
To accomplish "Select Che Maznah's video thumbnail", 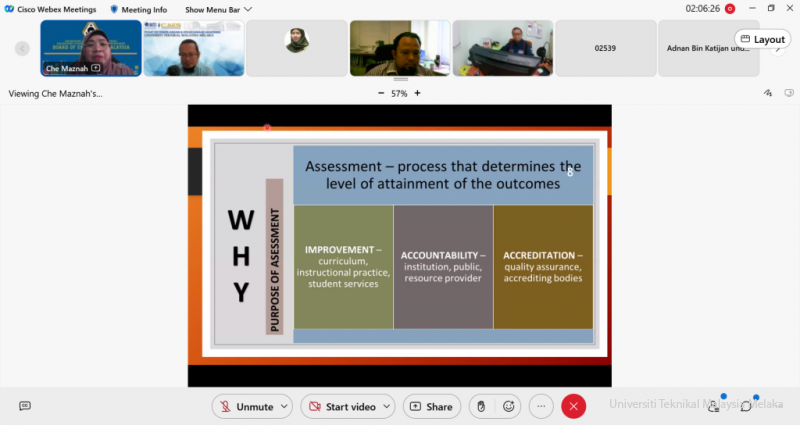I will [x=90, y=48].
